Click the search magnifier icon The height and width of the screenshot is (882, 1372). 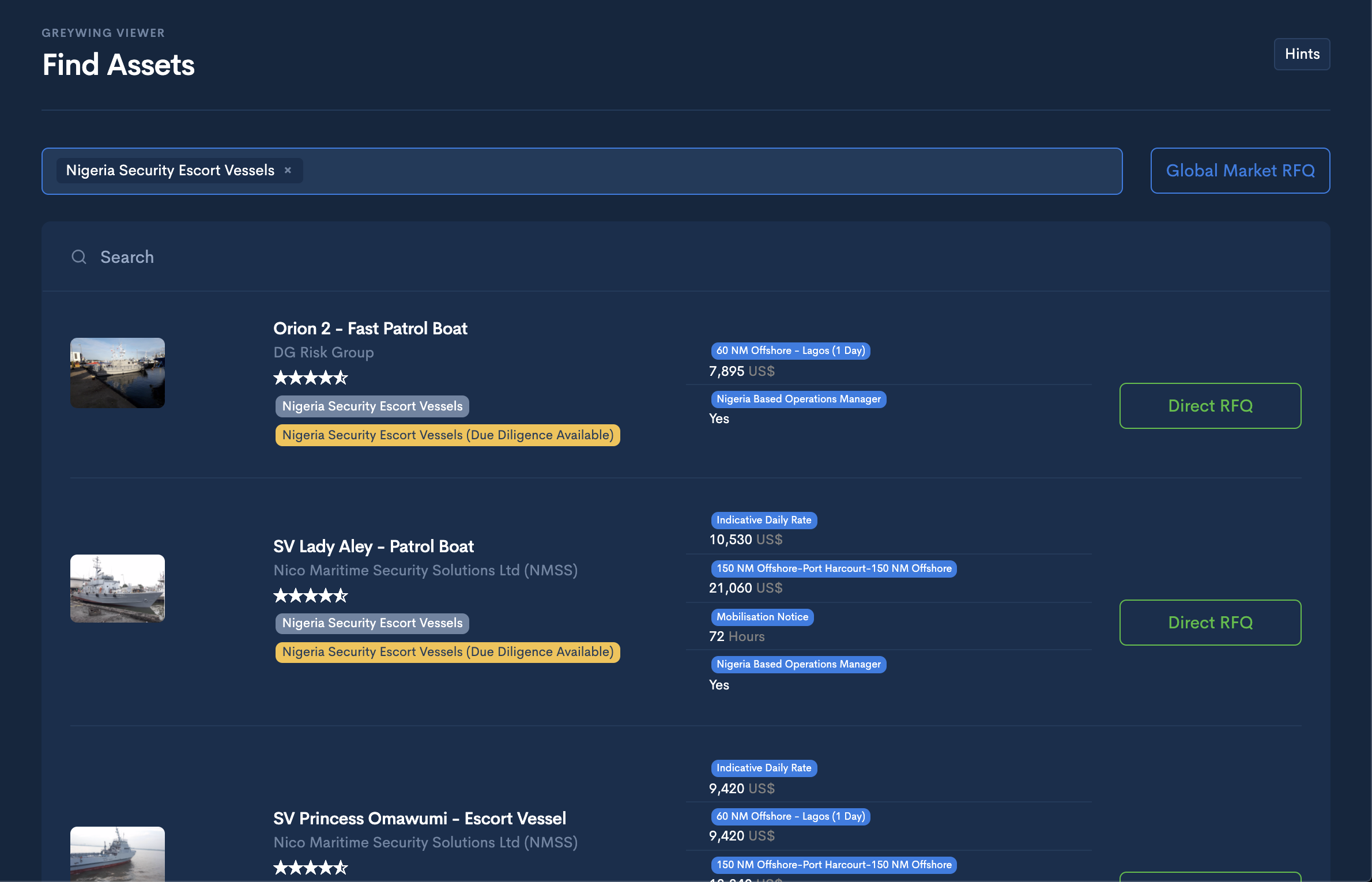coord(79,257)
